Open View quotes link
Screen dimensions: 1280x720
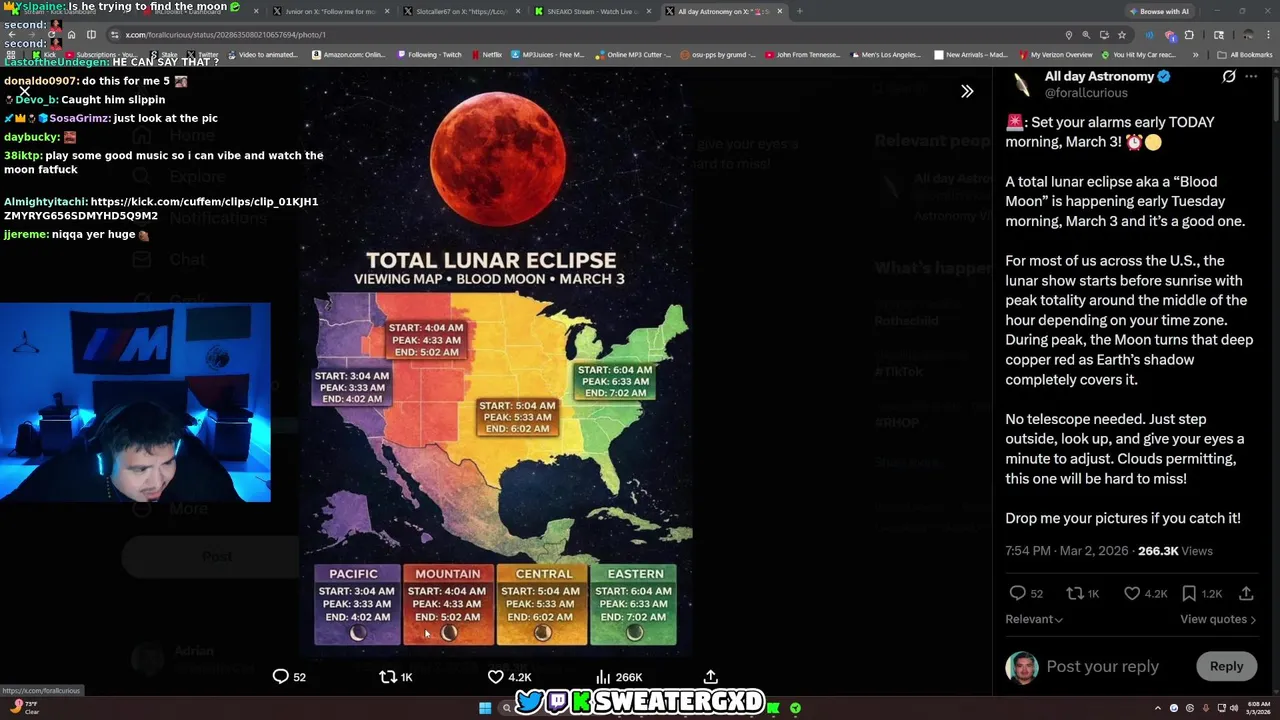click(1218, 619)
